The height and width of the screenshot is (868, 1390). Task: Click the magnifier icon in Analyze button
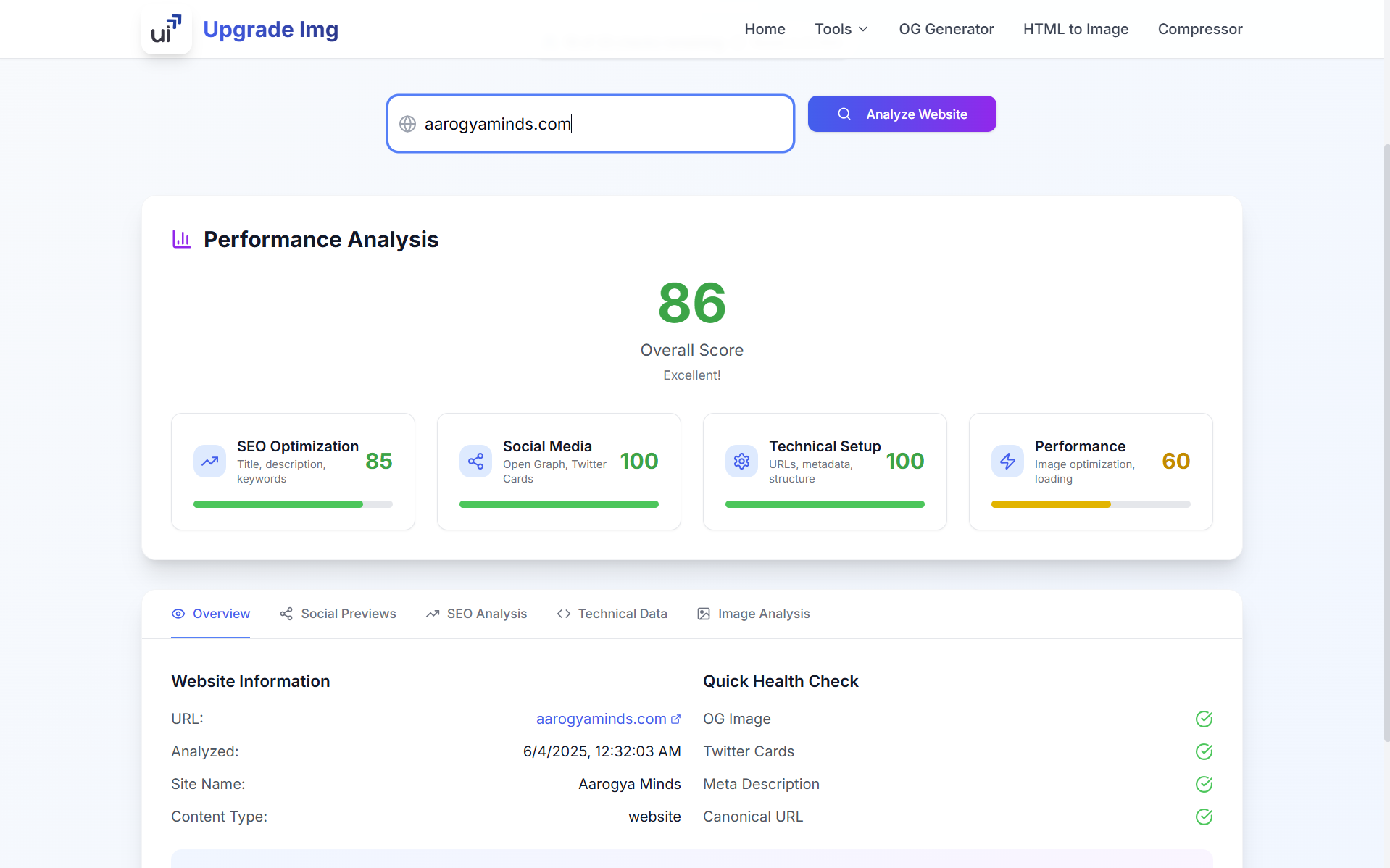click(844, 114)
